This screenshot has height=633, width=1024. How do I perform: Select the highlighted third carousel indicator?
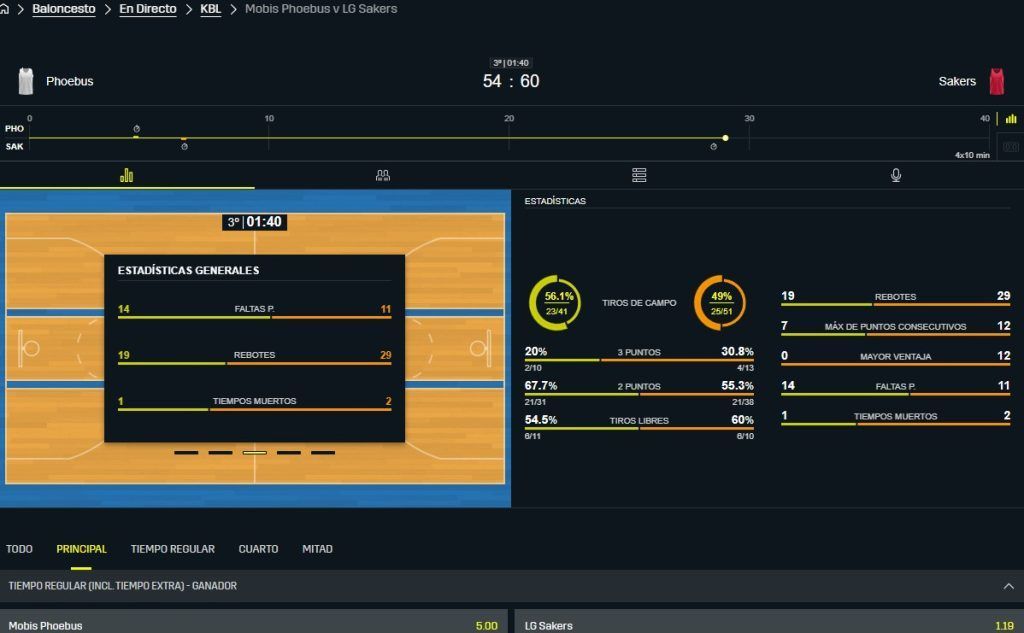tap(255, 452)
